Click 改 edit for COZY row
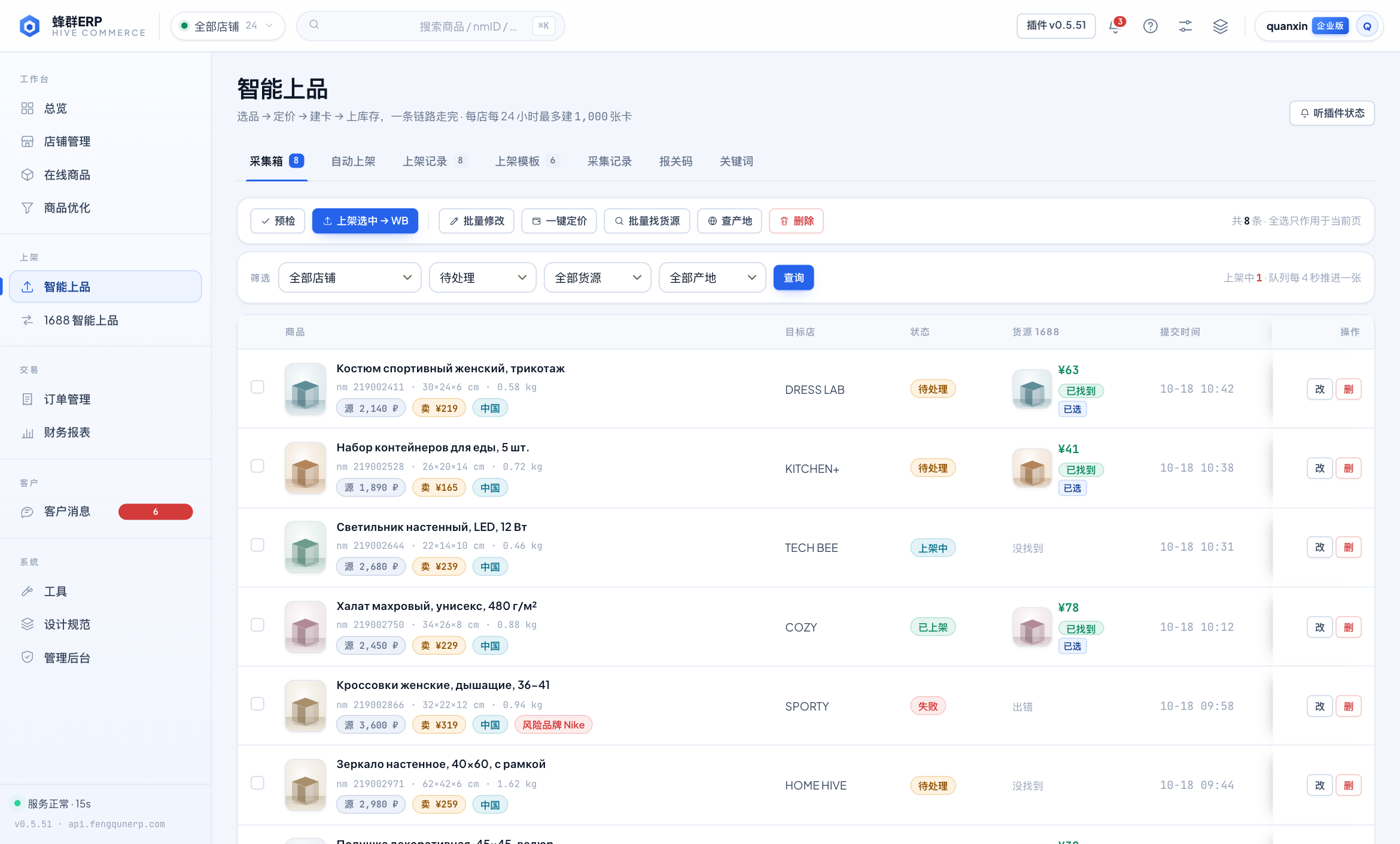Image resolution: width=1400 pixels, height=844 pixels. (1320, 627)
